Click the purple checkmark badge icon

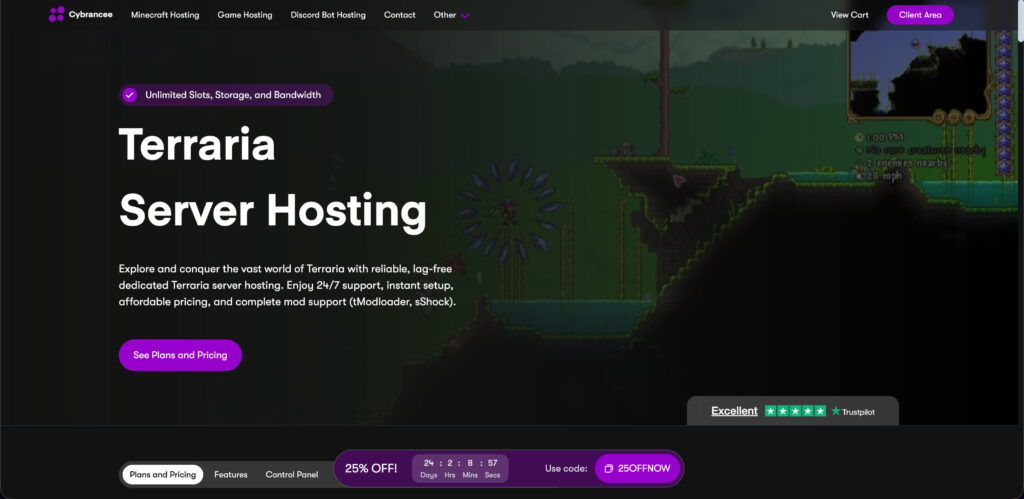[x=129, y=95]
